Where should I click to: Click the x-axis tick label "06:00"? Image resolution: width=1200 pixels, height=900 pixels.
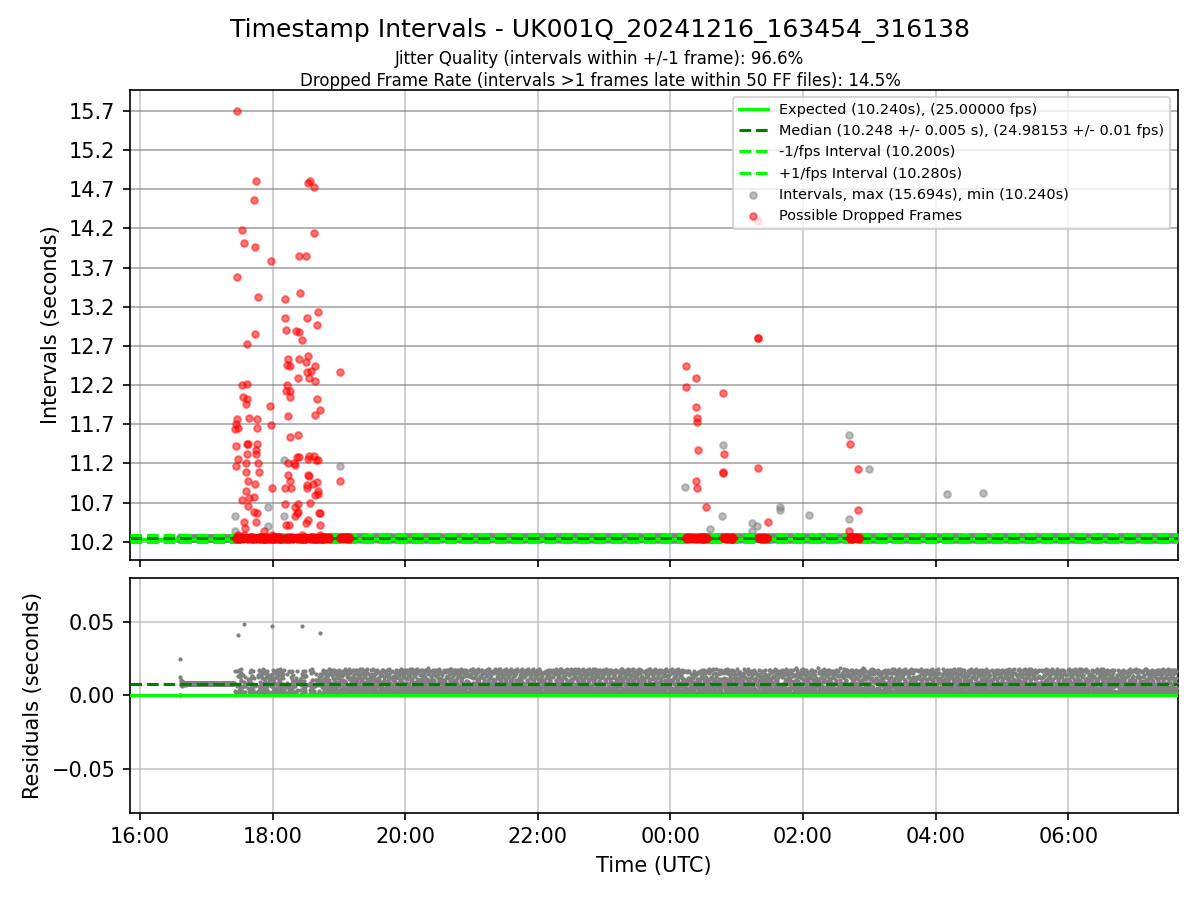(x=1068, y=836)
